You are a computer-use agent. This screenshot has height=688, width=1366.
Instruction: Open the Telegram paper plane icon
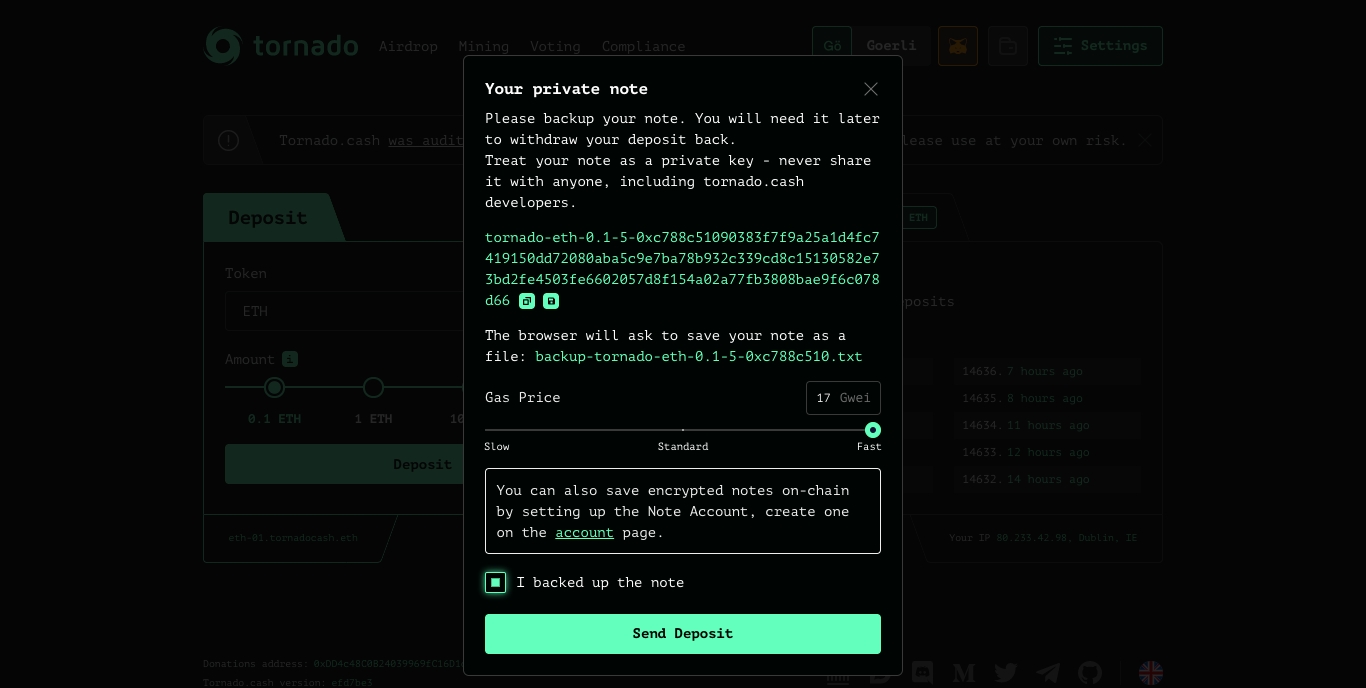1048,673
